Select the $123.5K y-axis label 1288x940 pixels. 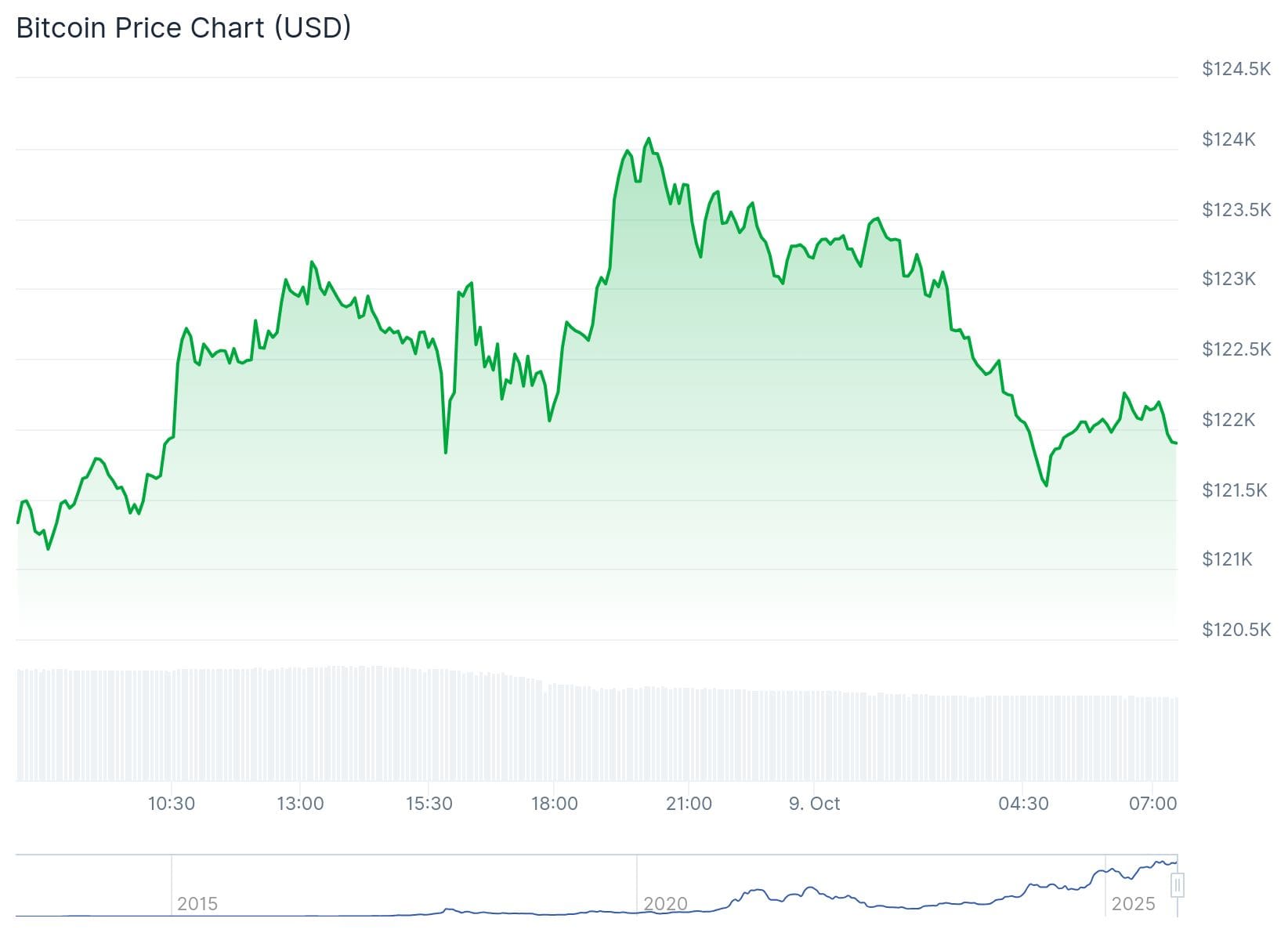tap(1236, 210)
